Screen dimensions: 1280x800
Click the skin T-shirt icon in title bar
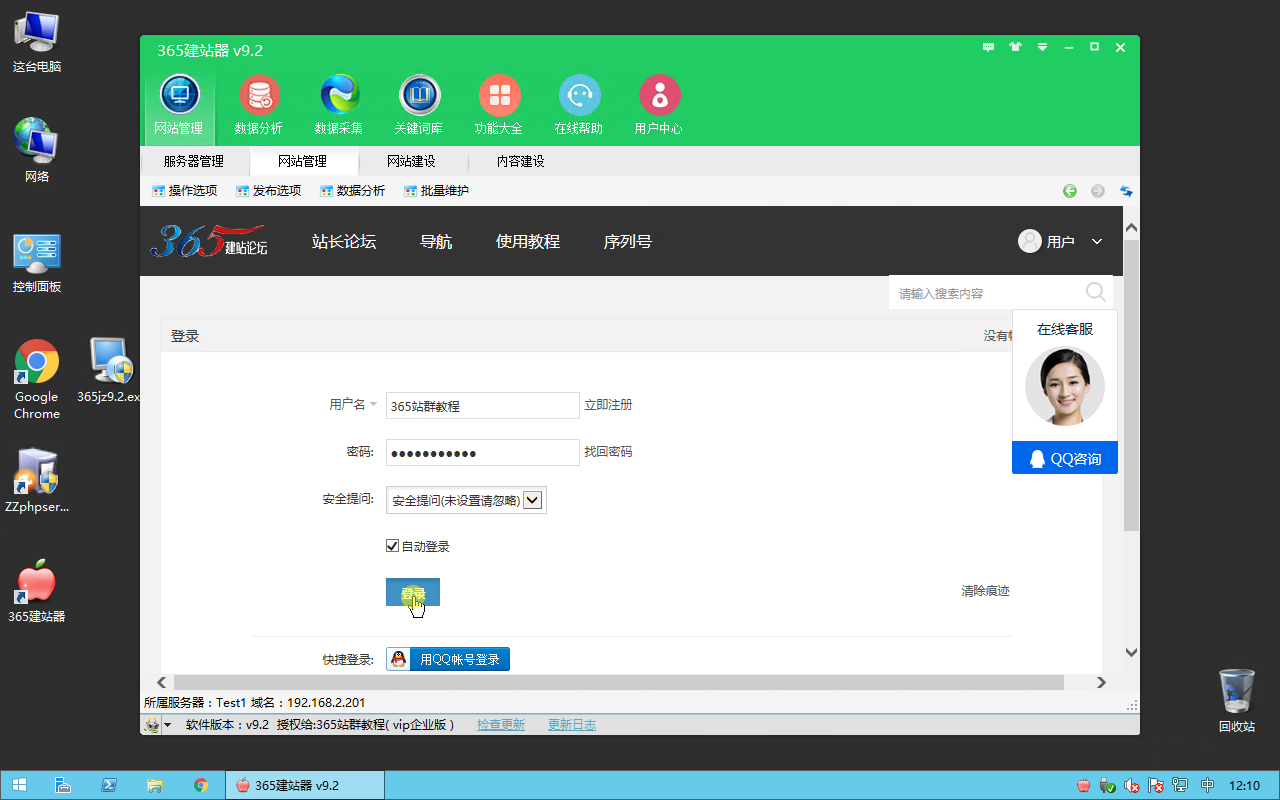tap(1016, 47)
